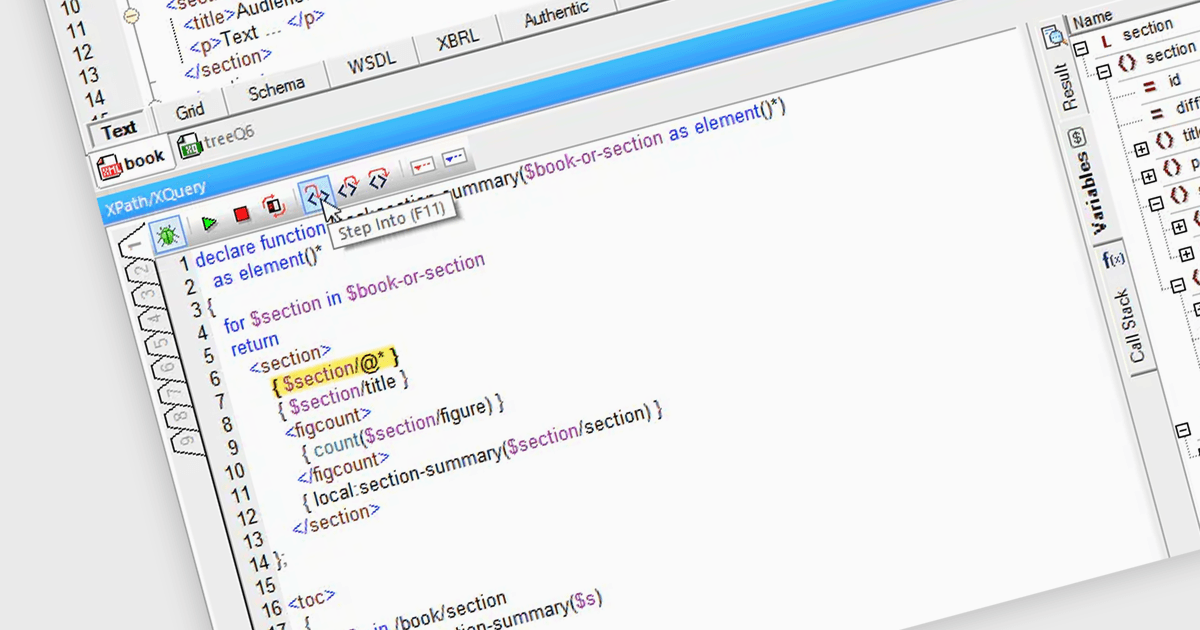Click 'for $section in $book-or-section' line
1200x630 pixels.
[353, 292]
